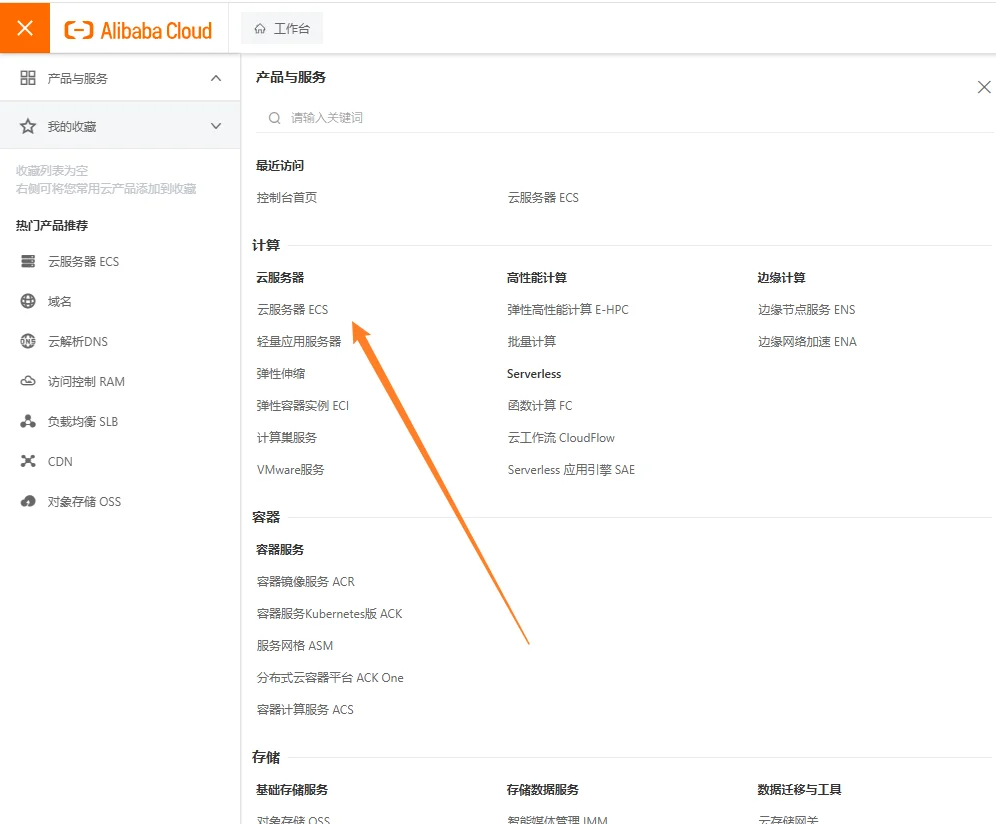The width and height of the screenshot is (996, 824).
Task: Click the server icon for 云服务器 ECS in sidebar
Action: [28, 262]
